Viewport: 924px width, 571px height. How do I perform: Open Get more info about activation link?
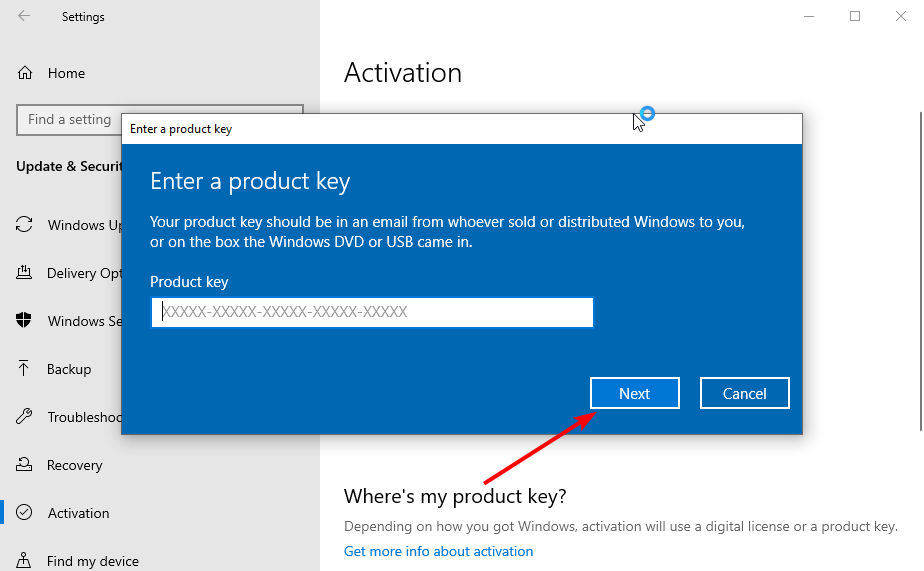[x=438, y=551]
